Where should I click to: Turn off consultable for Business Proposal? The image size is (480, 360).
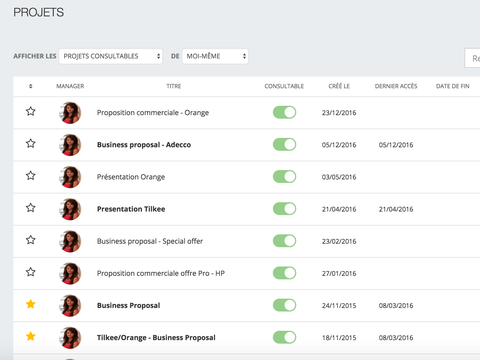point(284,305)
